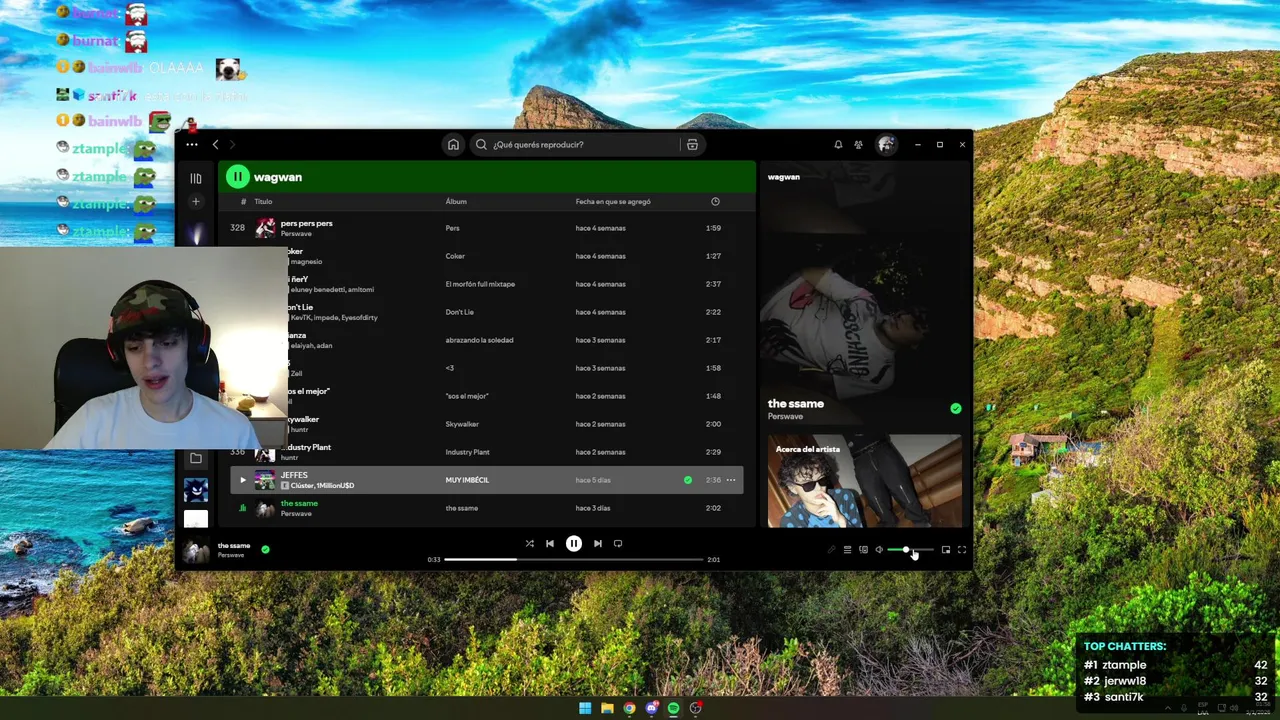
Task: Open the Acerca del artista card
Action: click(x=865, y=481)
